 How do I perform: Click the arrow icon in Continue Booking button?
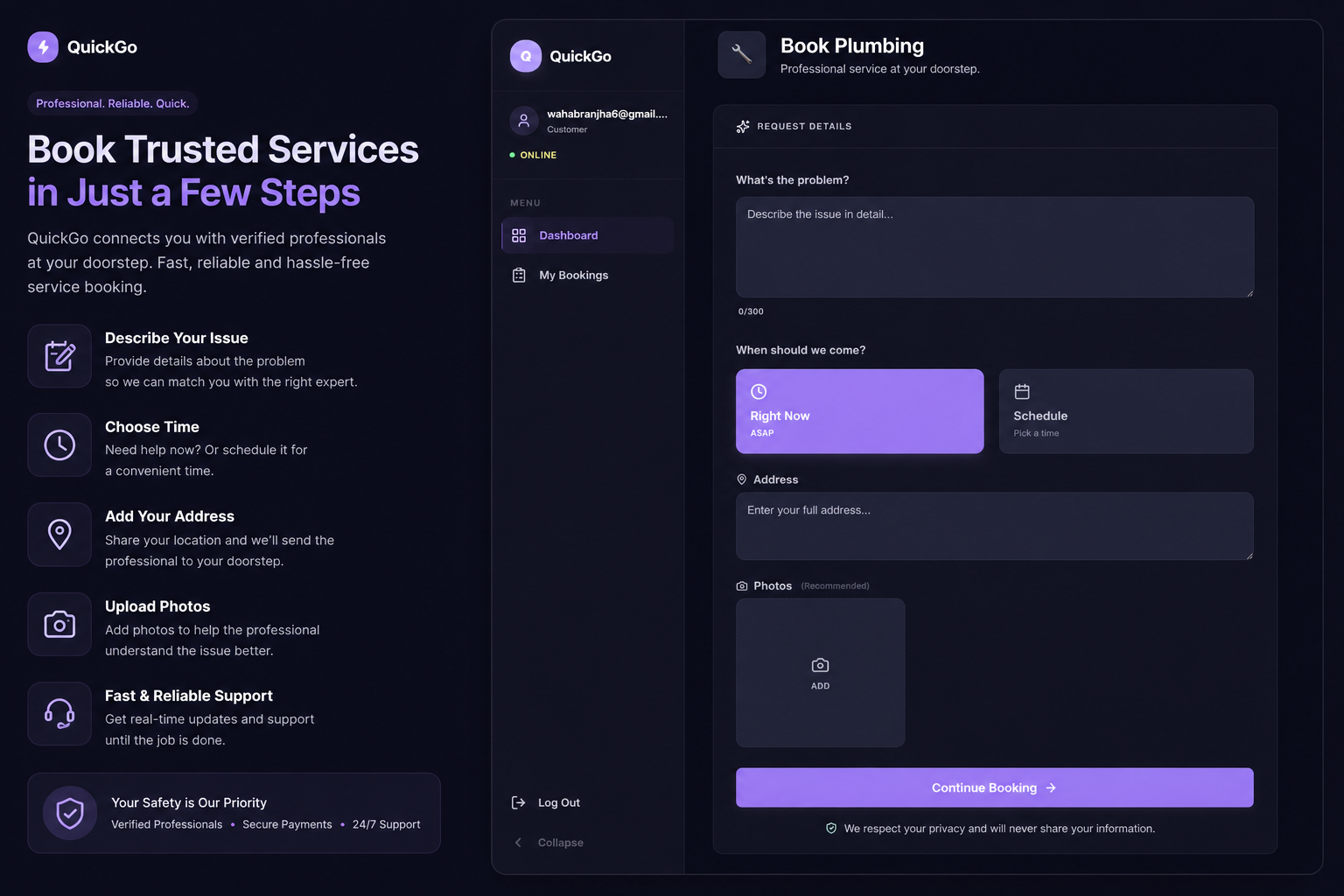click(1051, 788)
